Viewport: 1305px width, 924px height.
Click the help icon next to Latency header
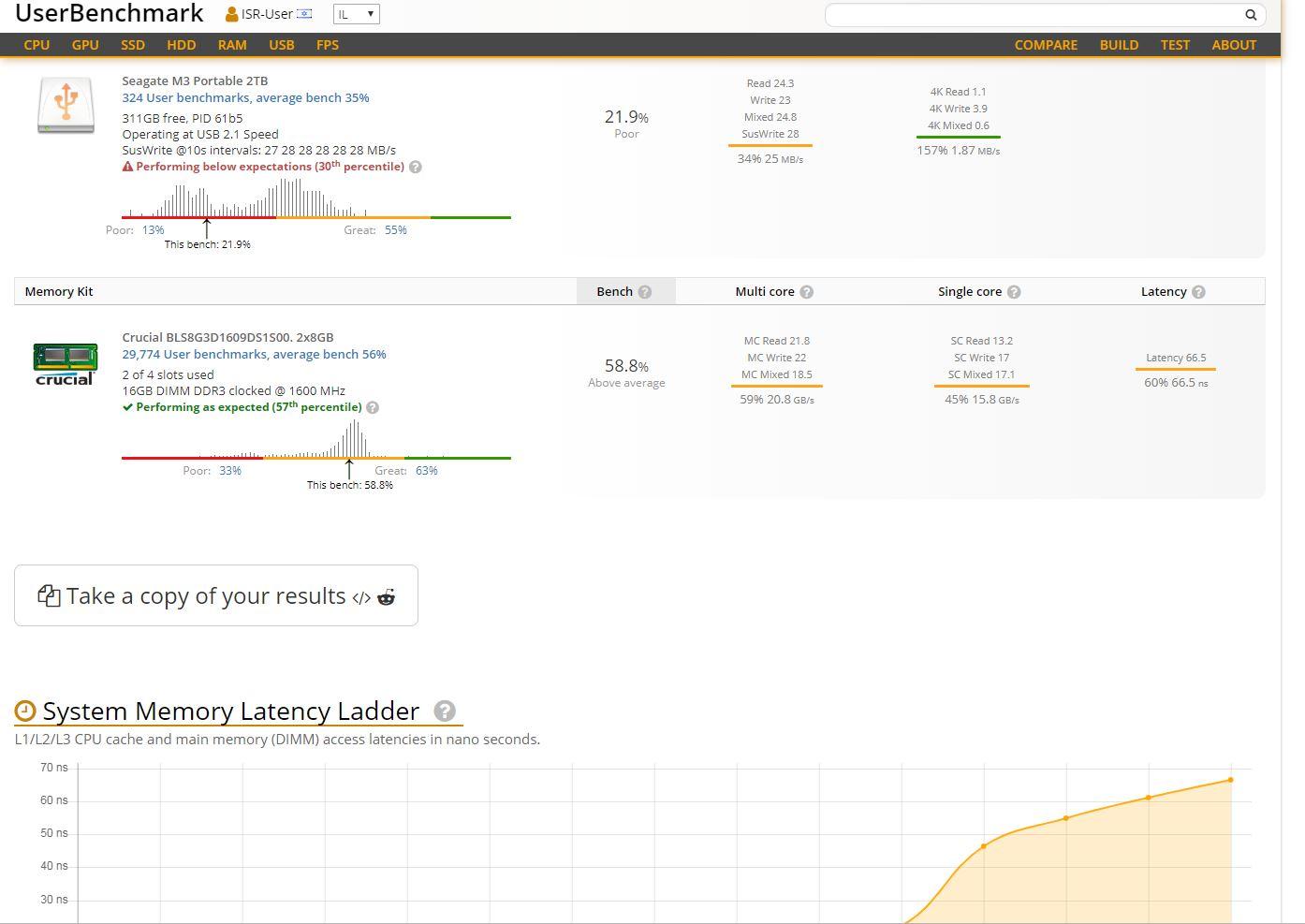pos(1198,292)
